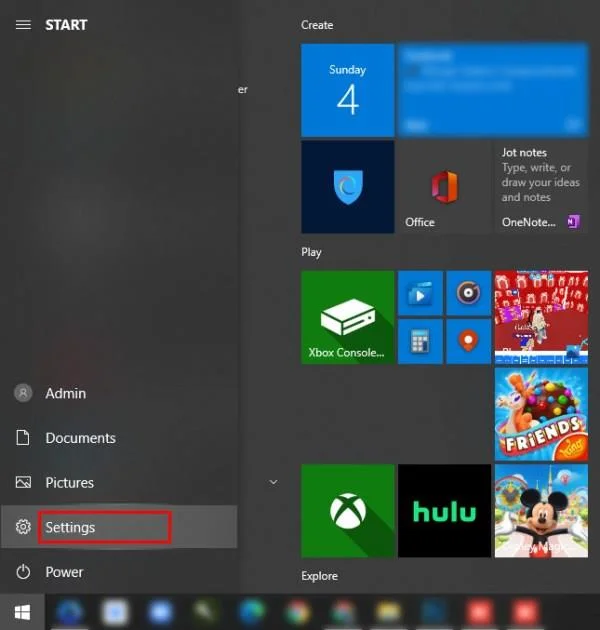Open the Movies & TV tile
This screenshot has height=630, width=600.
coord(420,293)
